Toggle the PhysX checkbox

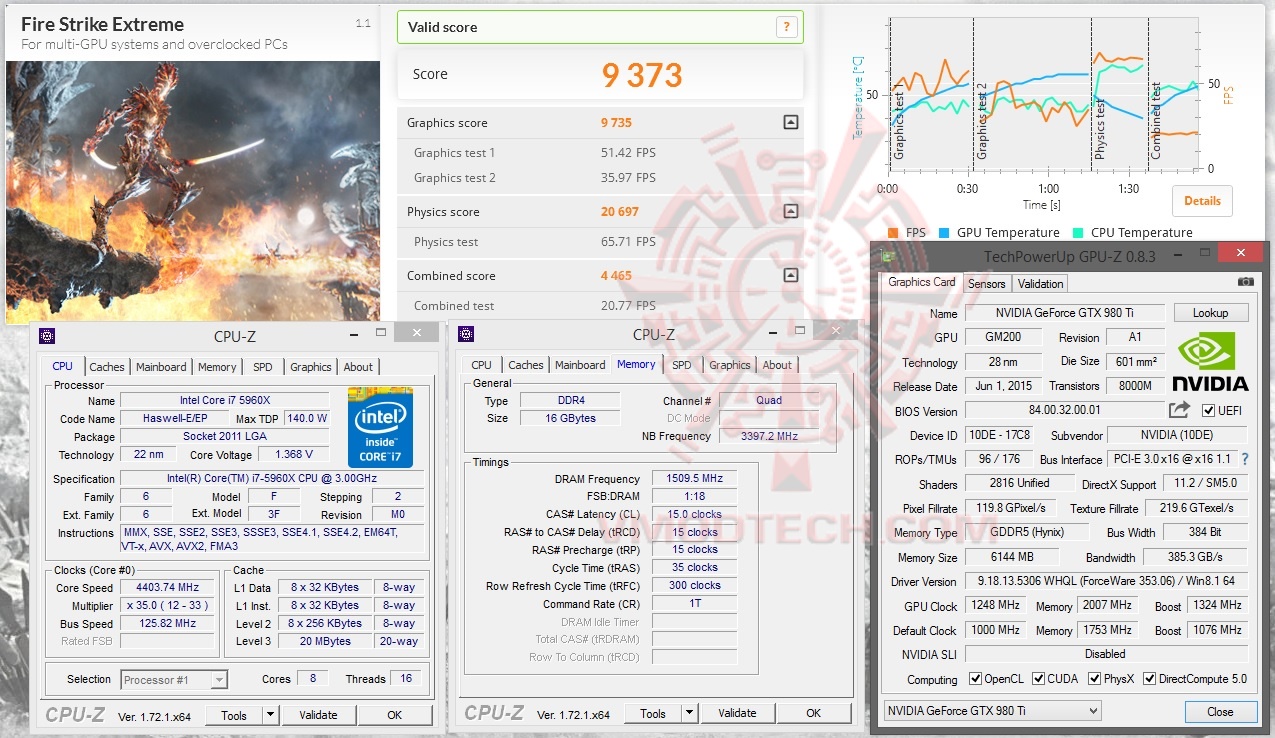pyautogui.click(x=1094, y=679)
